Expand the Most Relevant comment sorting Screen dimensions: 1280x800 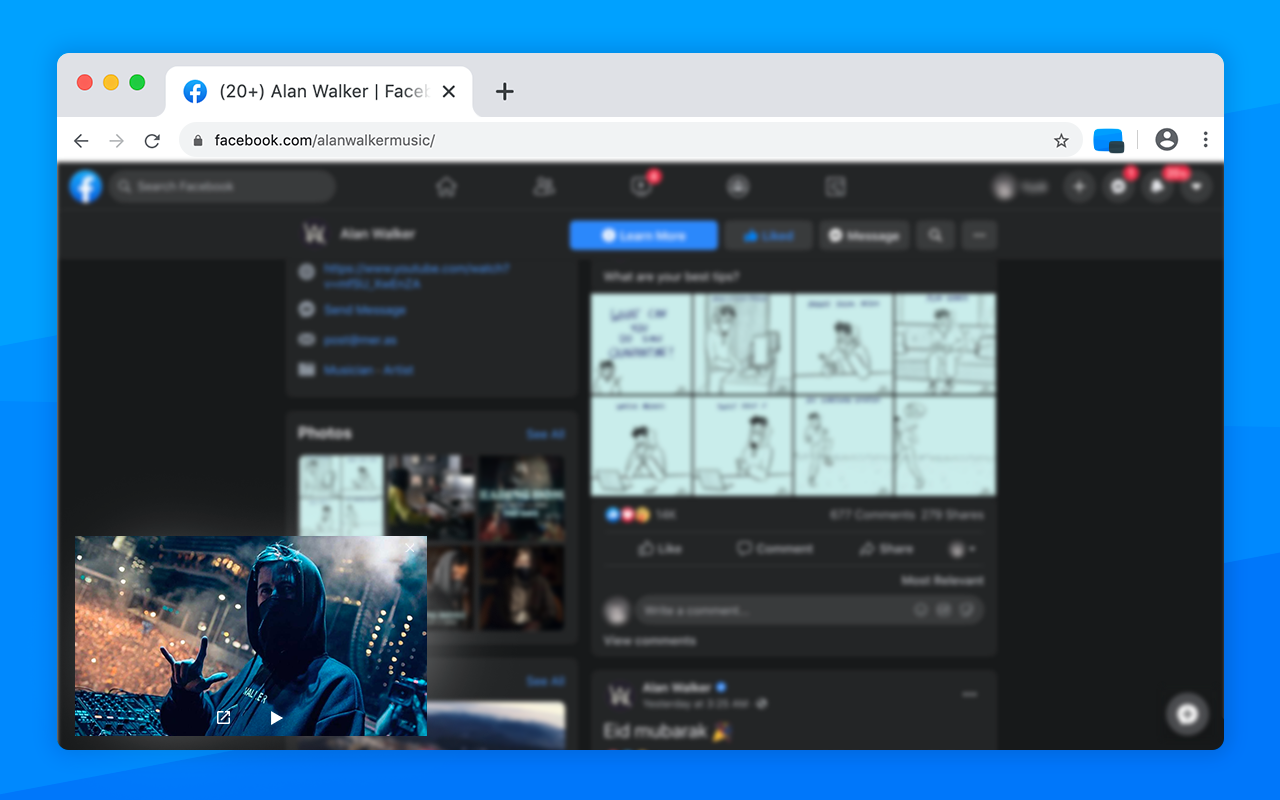942,580
